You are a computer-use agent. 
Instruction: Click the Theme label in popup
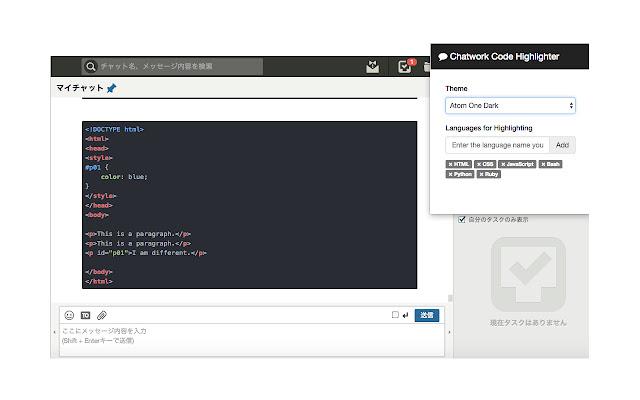[456, 89]
